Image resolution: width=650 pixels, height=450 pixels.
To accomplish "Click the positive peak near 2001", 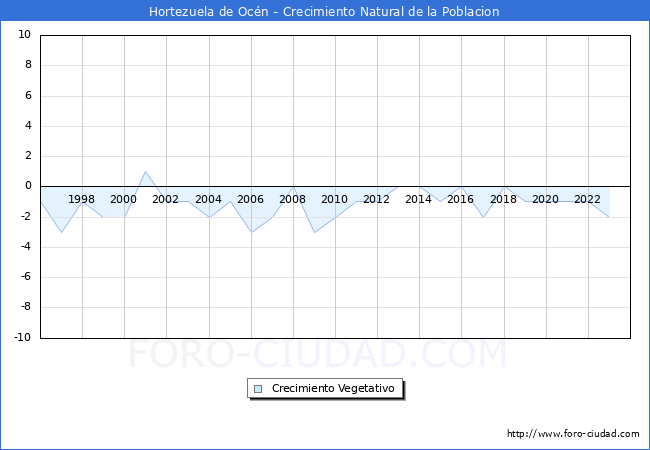I will (x=145, y=172).
